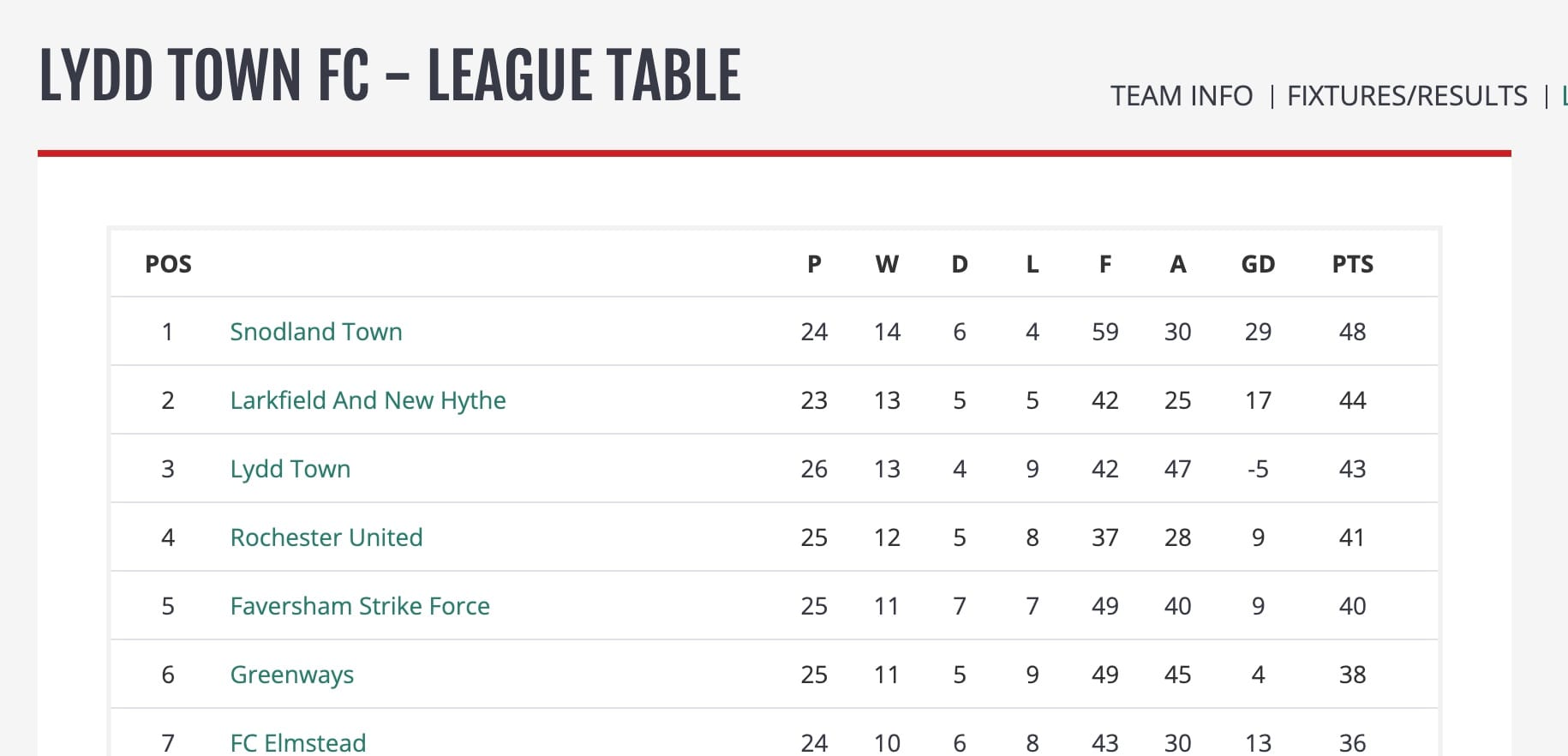Click the PTS column header

pos(1352,264)
